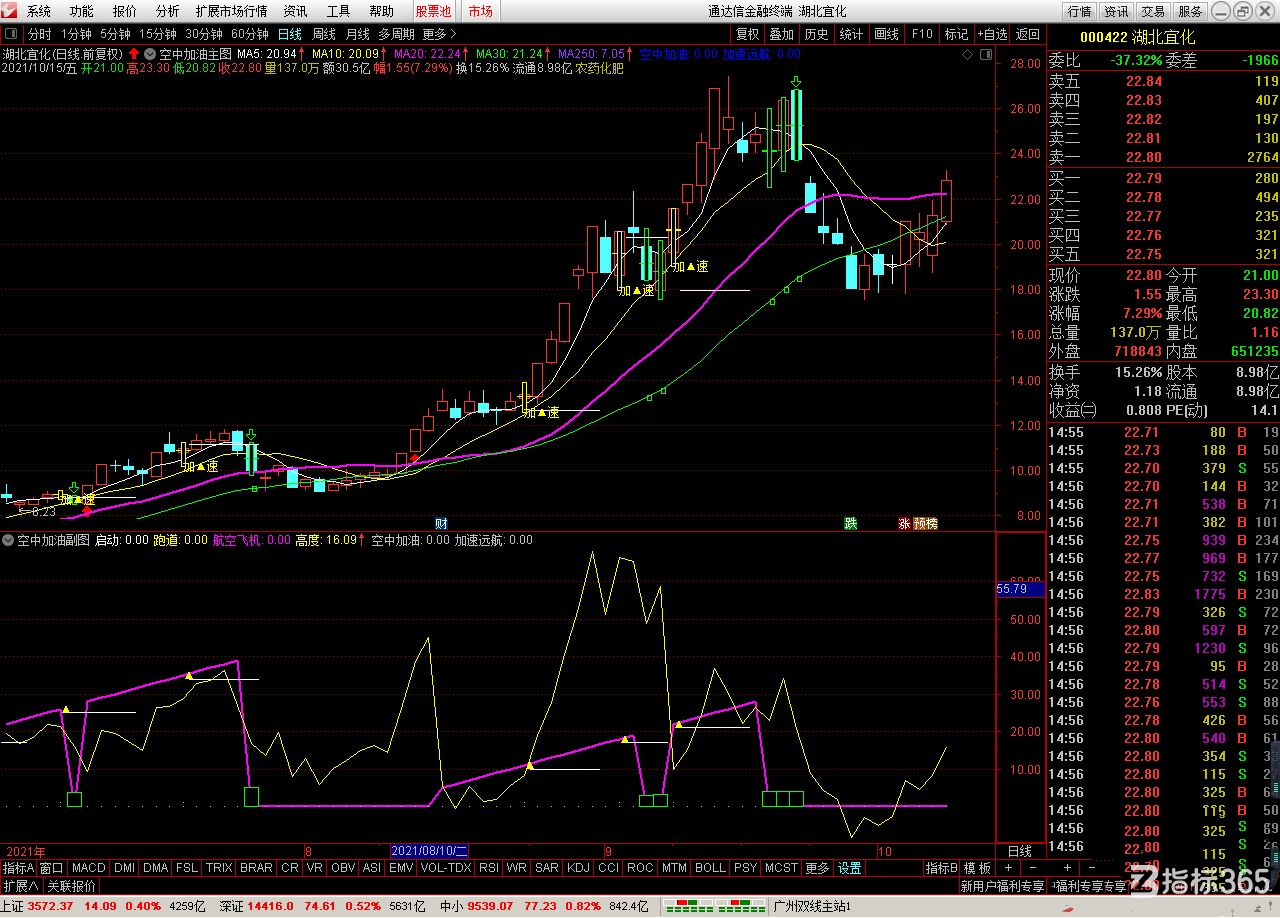This screenshot has width=1280, height=918.
Task: Select the 60分钟 period tab
Action: [x=250, y=34]
